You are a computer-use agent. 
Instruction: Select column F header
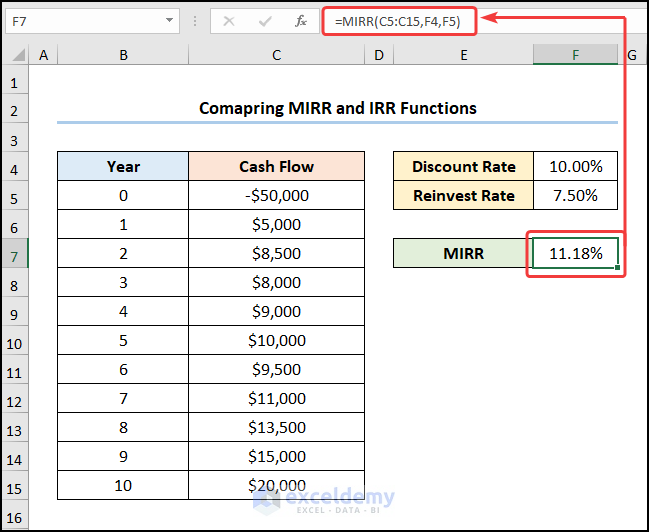(575, 55)
